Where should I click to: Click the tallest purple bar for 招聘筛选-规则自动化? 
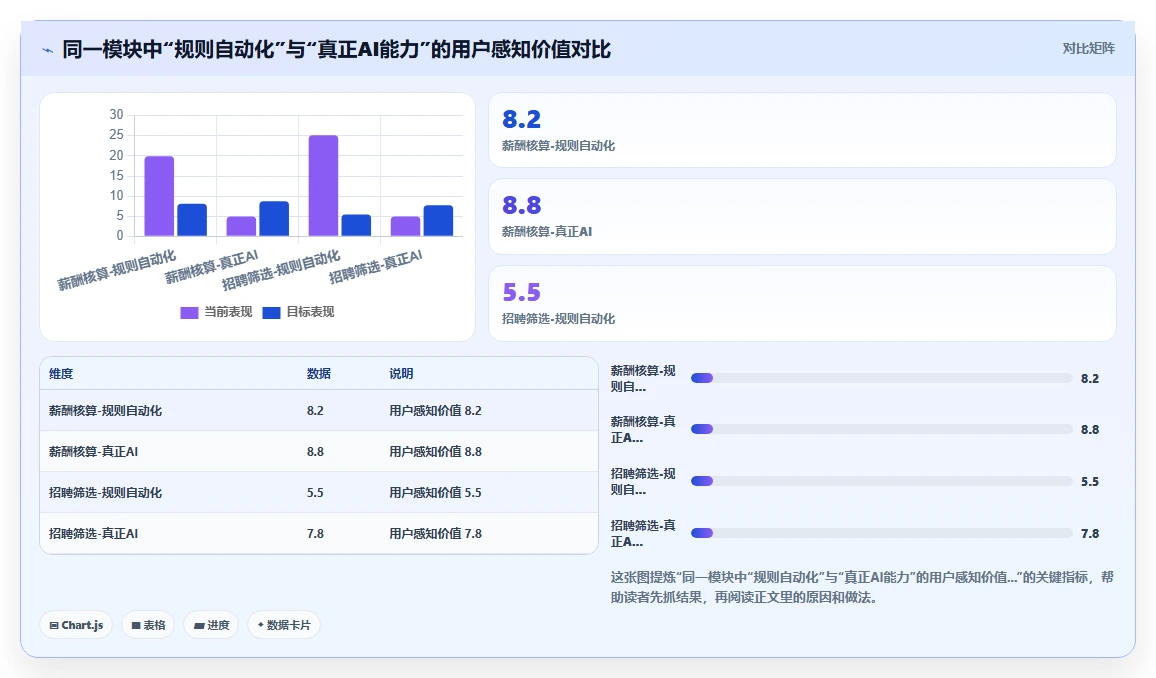click(x=323, y=186)
